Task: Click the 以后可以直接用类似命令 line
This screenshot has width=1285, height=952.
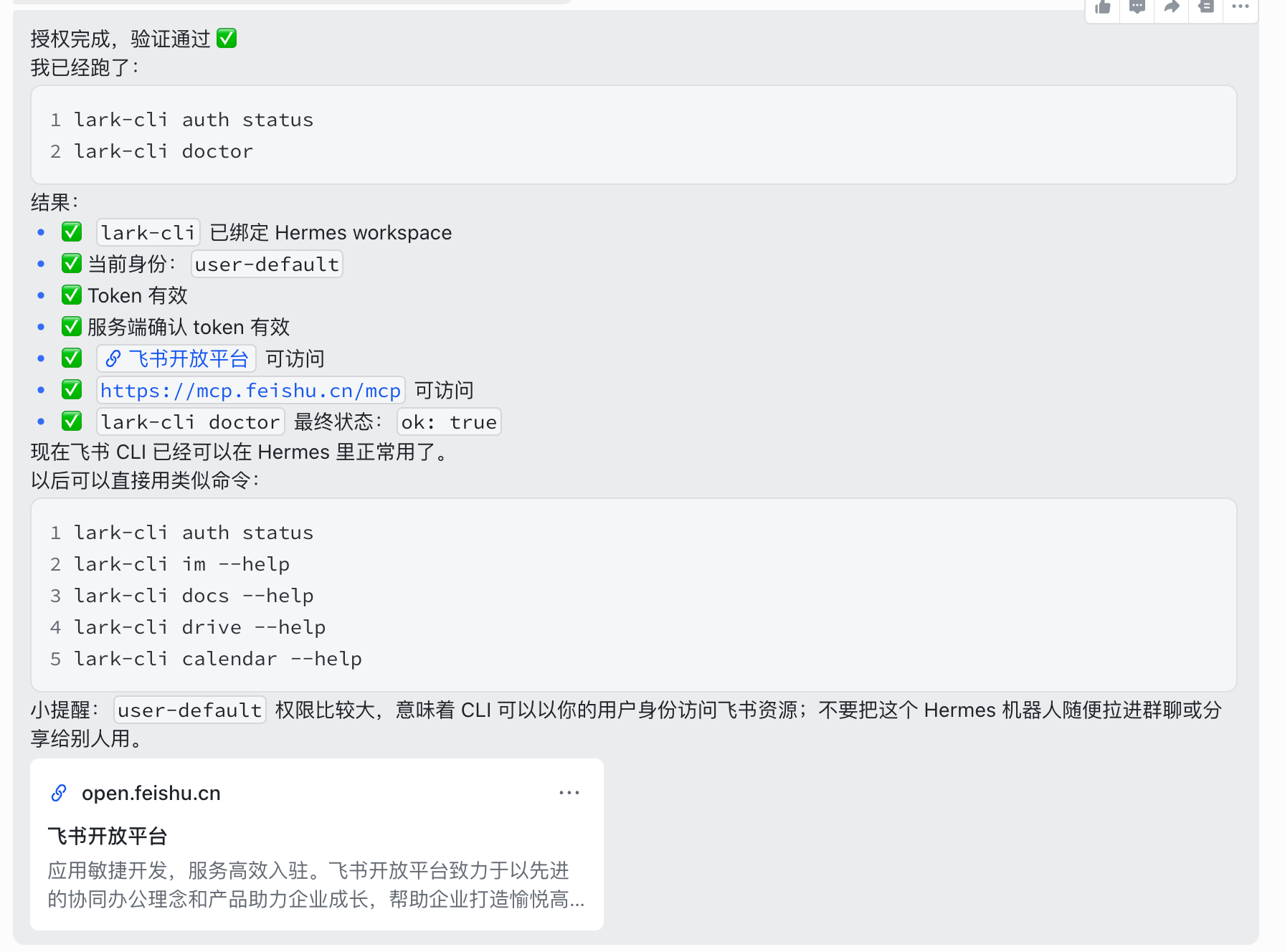Action: click(x=145, y=480)
